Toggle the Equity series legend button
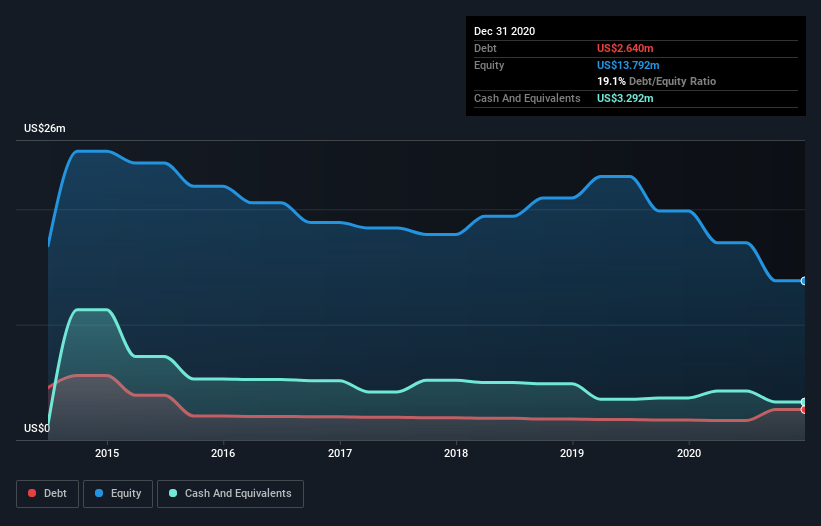This screenshot has height=526, width=821. (118, 494)
